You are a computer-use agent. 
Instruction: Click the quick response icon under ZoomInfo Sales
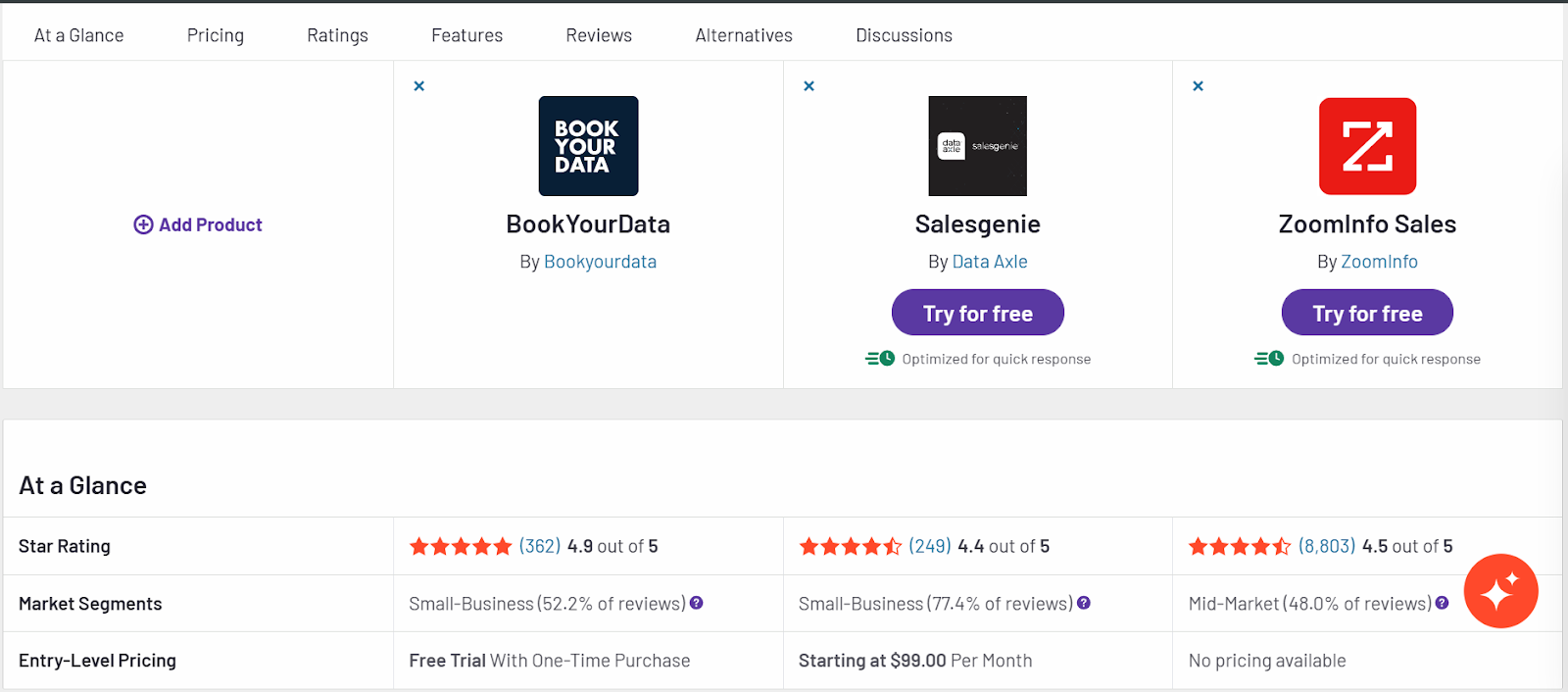pos(1269,359)
